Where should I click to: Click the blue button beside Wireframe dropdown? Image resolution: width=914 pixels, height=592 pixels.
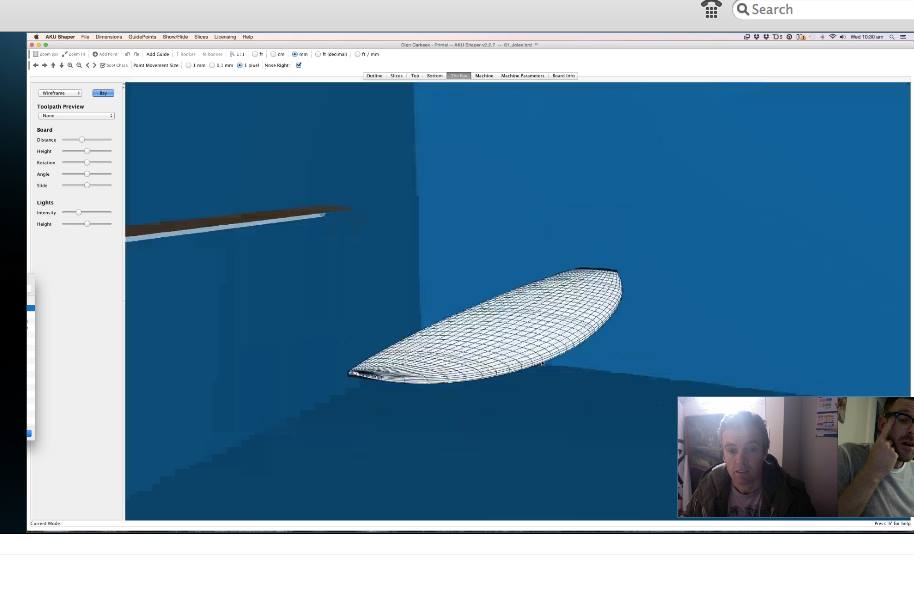(x=103, y=93)
